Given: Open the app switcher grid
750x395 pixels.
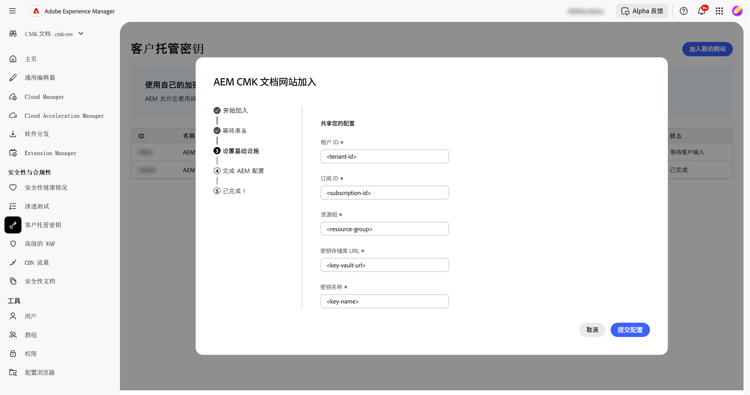Looking at the screenshot, I should 719,11.
